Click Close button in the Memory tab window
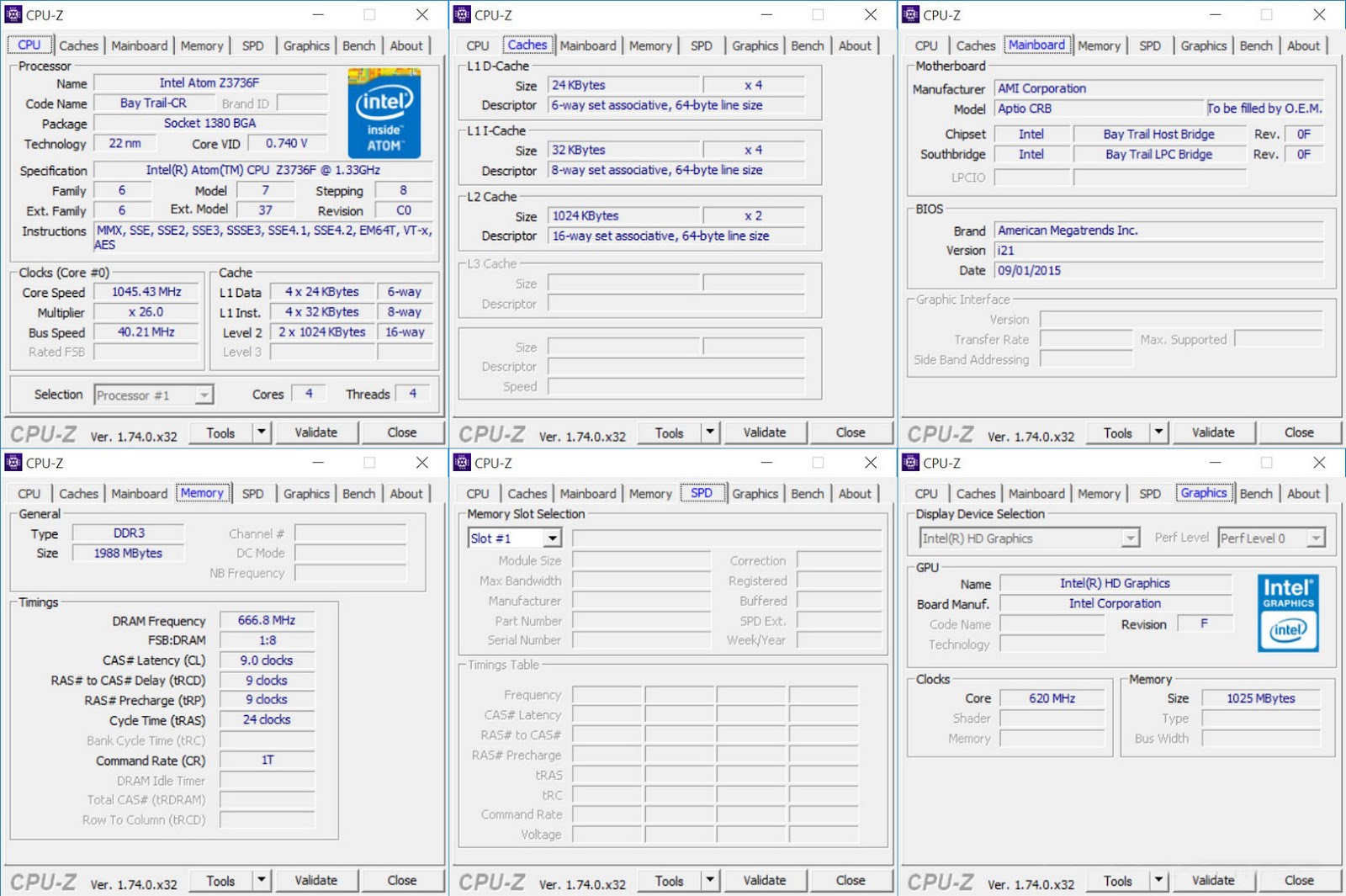This screenshot has width=1346, height=896. 402,880
